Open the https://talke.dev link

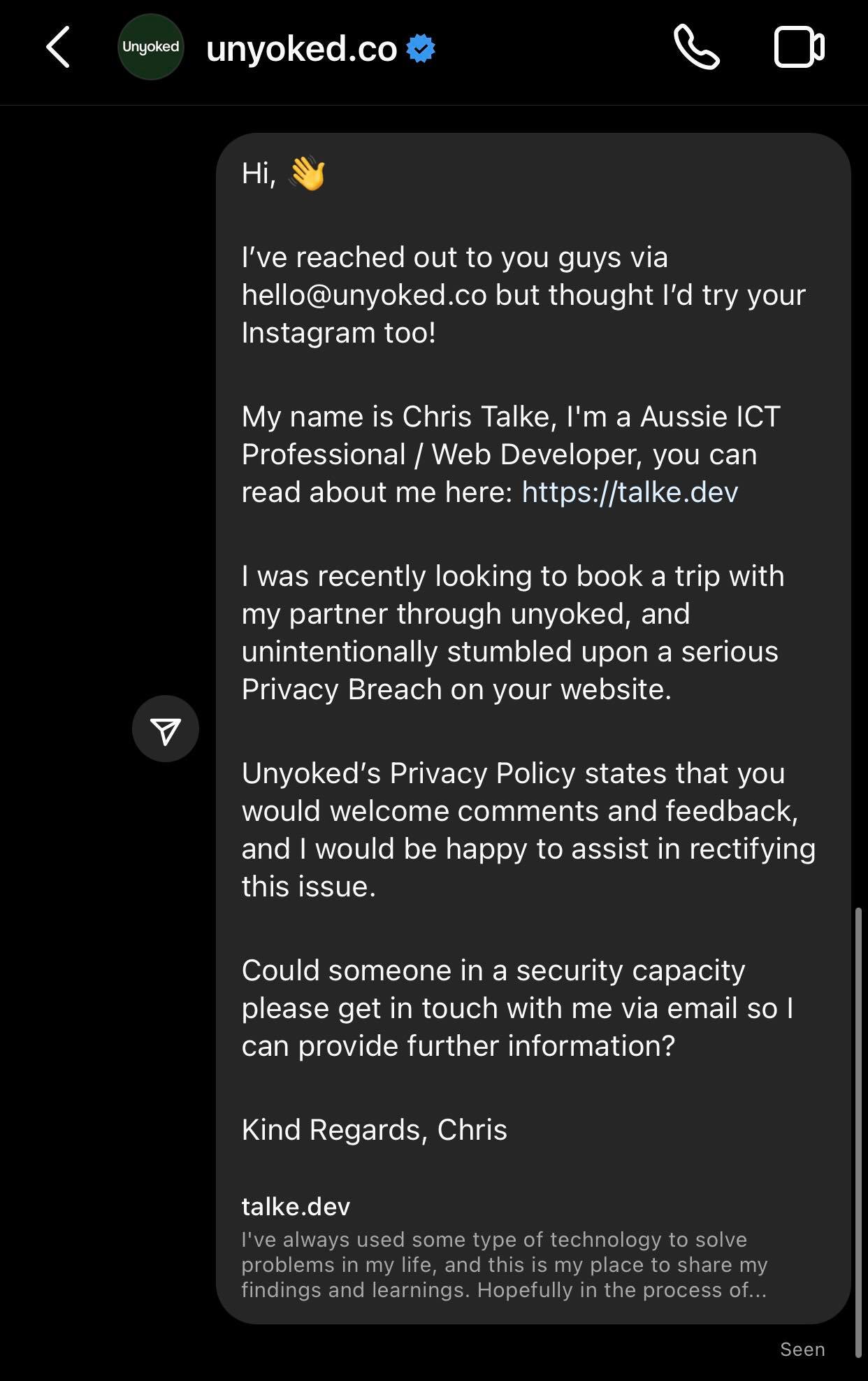(630, 492)
